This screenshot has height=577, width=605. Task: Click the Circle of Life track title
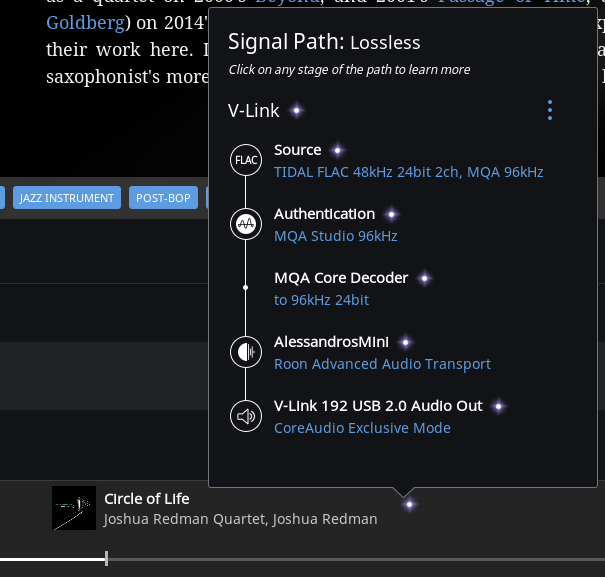(147, 499)
